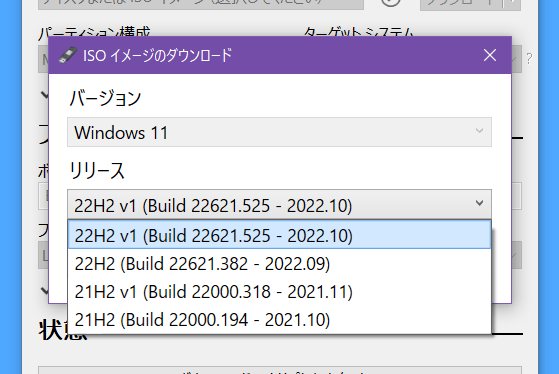Click the chevron arrow of the Windows 11 dropdown
The image size is (559, 374).
[x=479, y=131]
